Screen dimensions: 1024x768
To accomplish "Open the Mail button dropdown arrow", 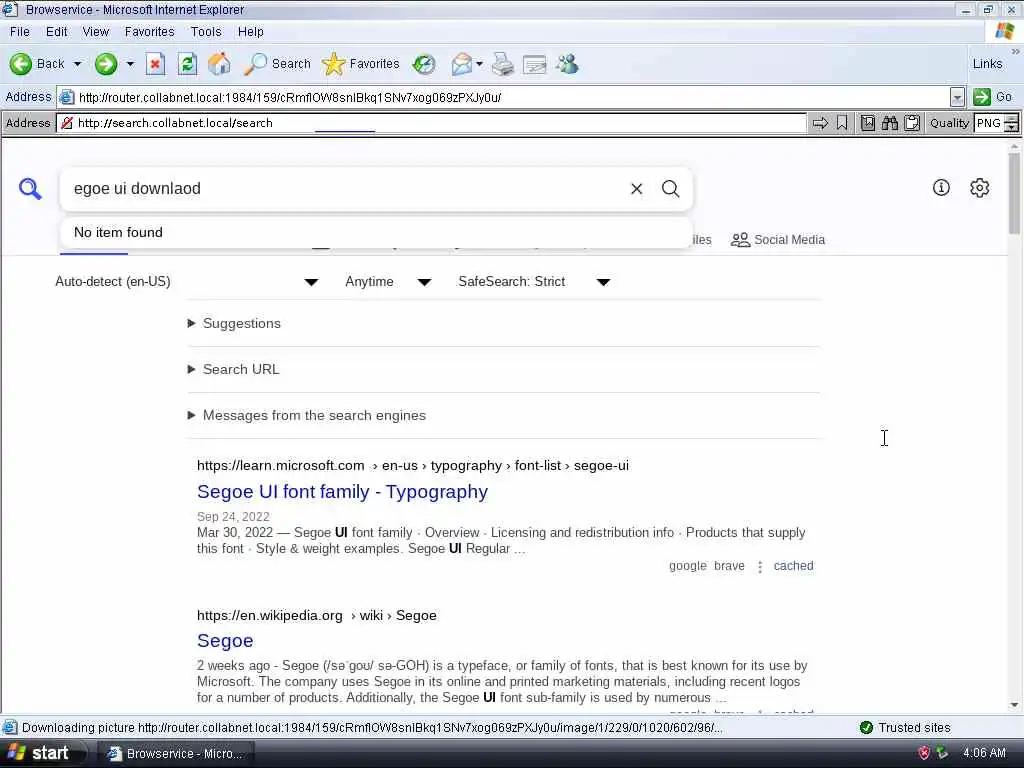I will coord(479,64).
